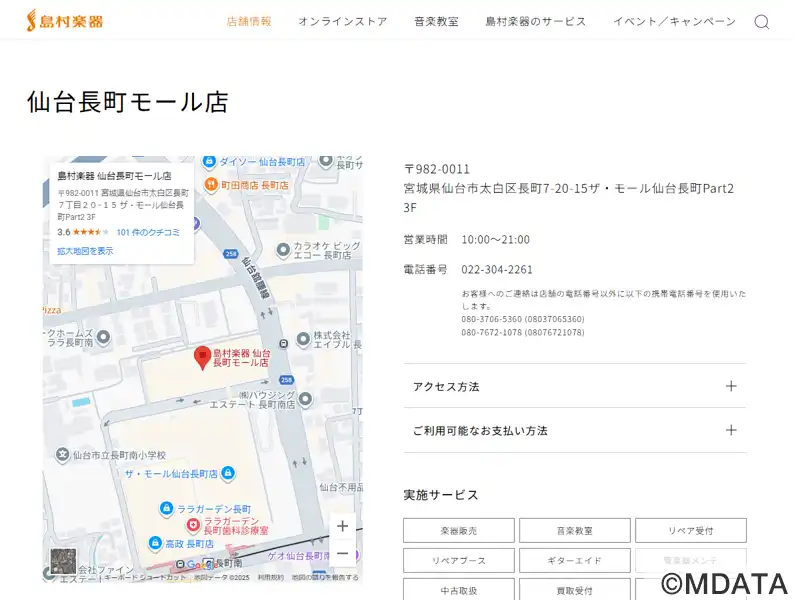Image resolution: width=800 pixels, height=600 pixels.
Task: Click the パークホームズ ララ長町南 marker
Action: [104, 337]
